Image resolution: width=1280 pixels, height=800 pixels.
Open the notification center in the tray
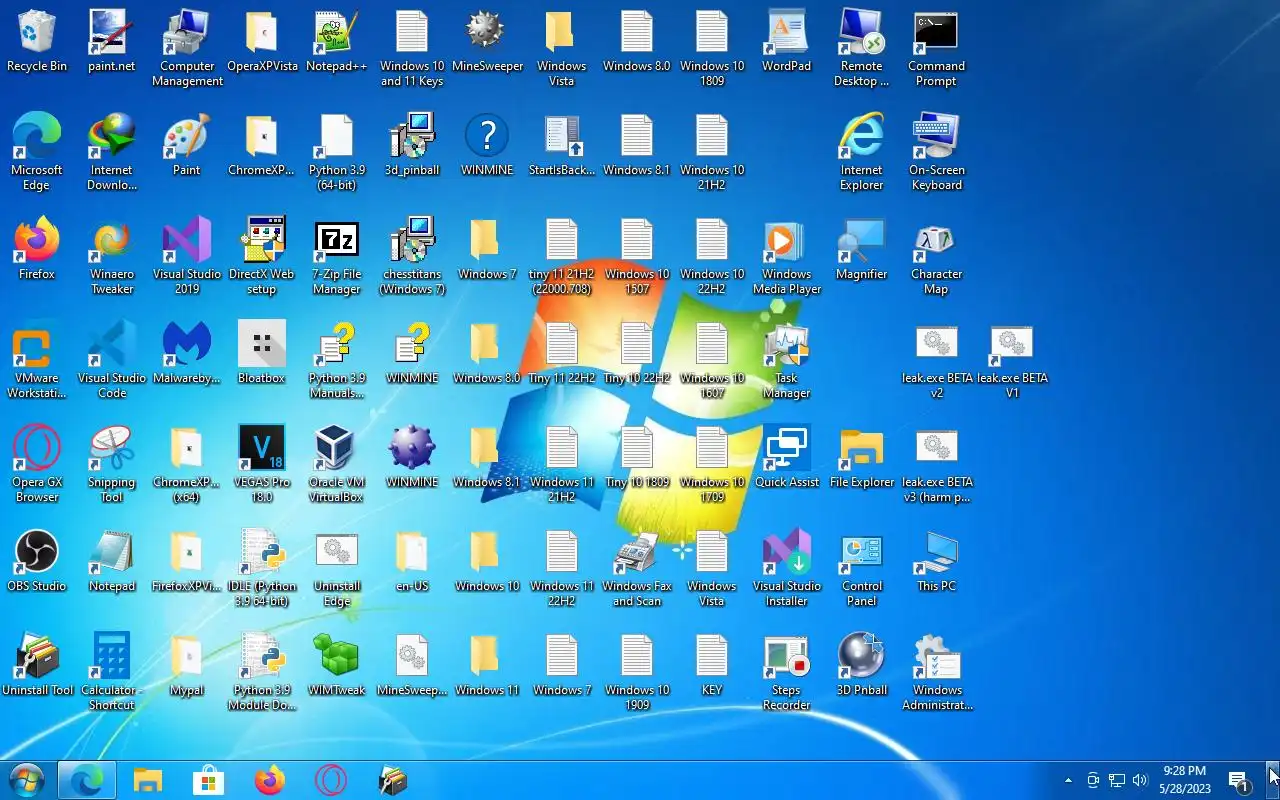coord(1239,780)
